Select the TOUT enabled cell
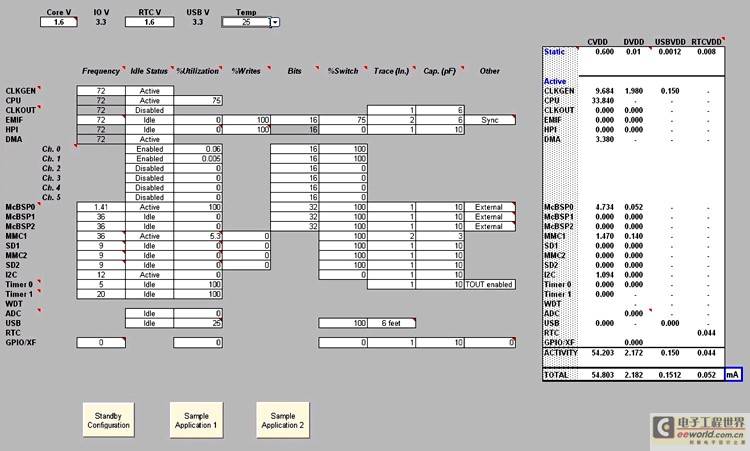 490,284
